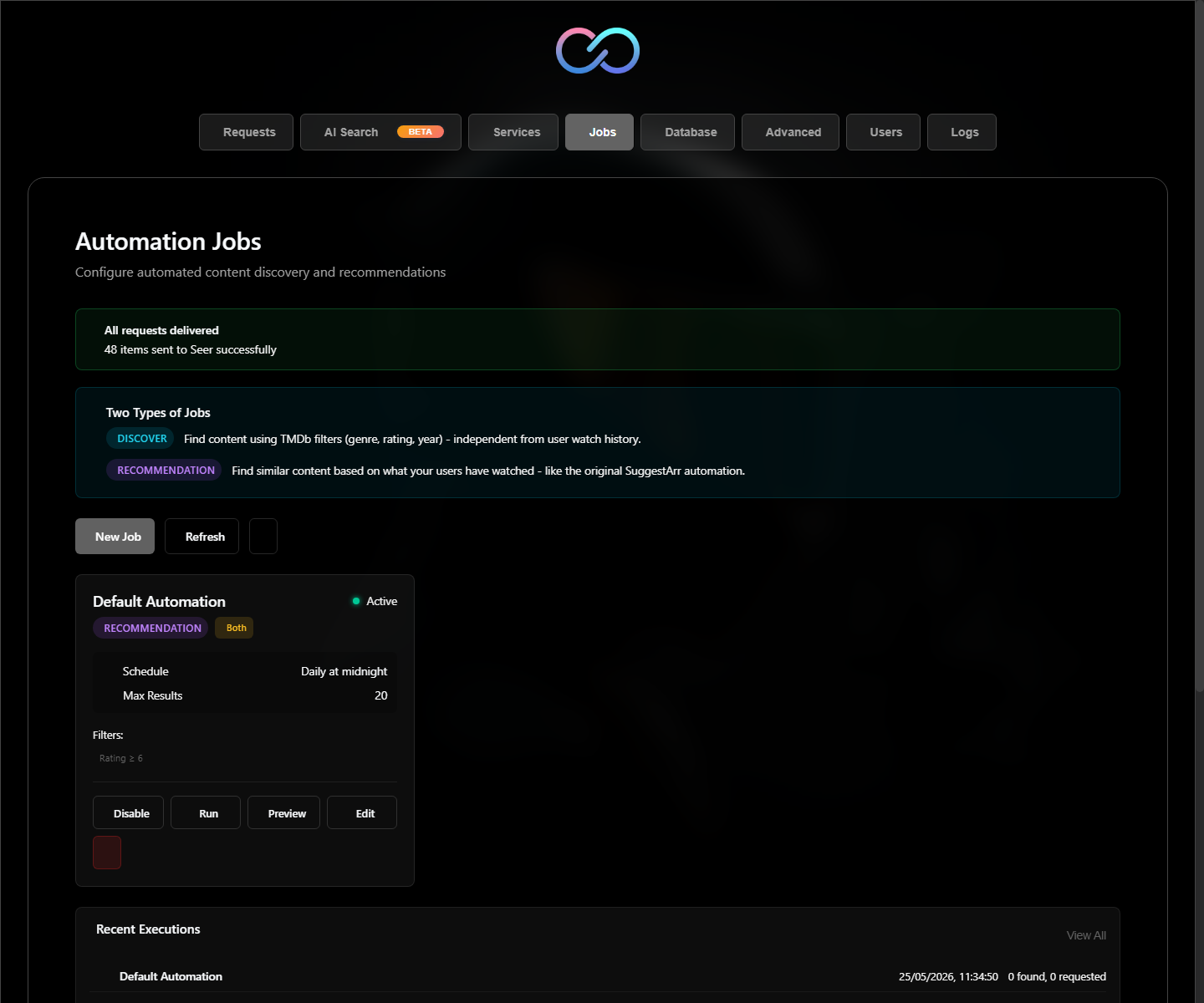Click the Recent Executions heading
The width and height of the screenshot is (1204, 1003).
click(148, 929)
